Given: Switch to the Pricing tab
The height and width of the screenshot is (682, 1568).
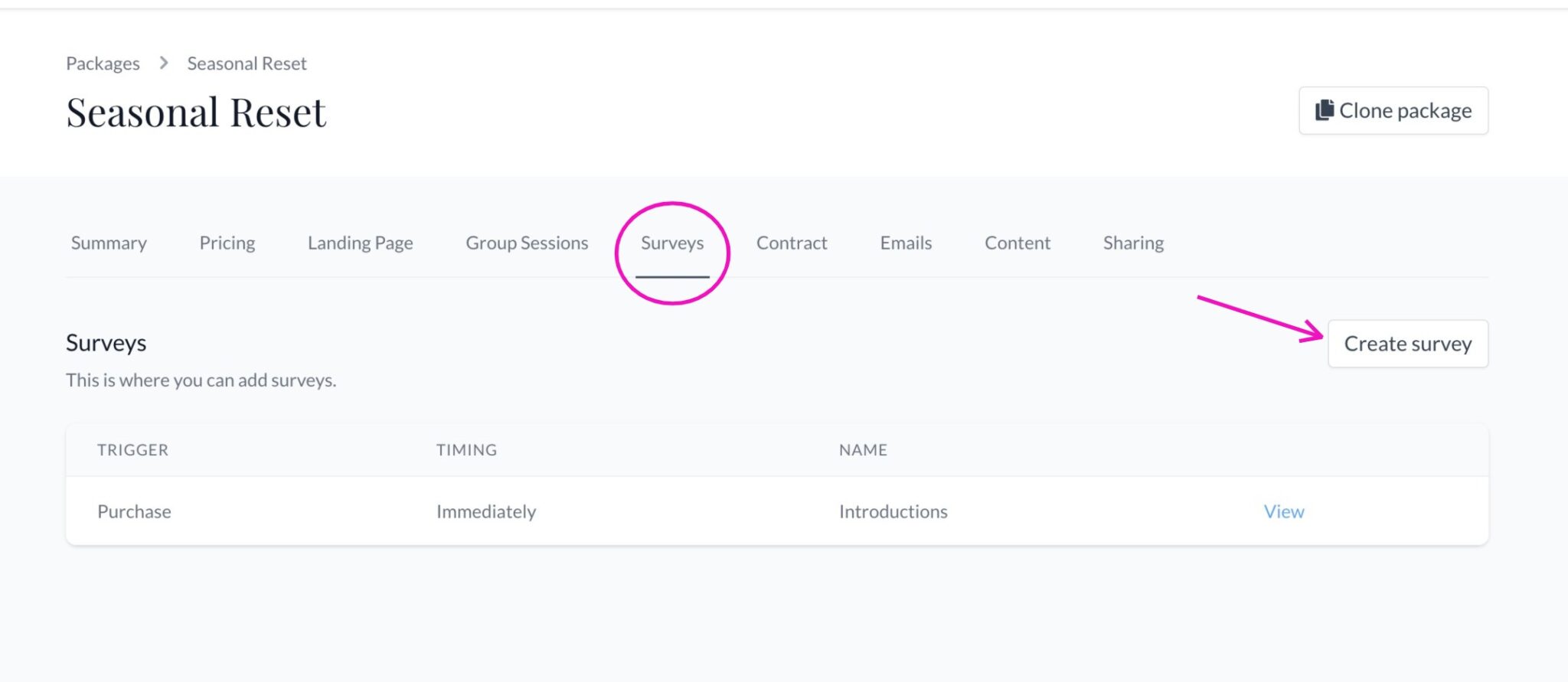Looking at the screenshot, I should coord(227,243).
